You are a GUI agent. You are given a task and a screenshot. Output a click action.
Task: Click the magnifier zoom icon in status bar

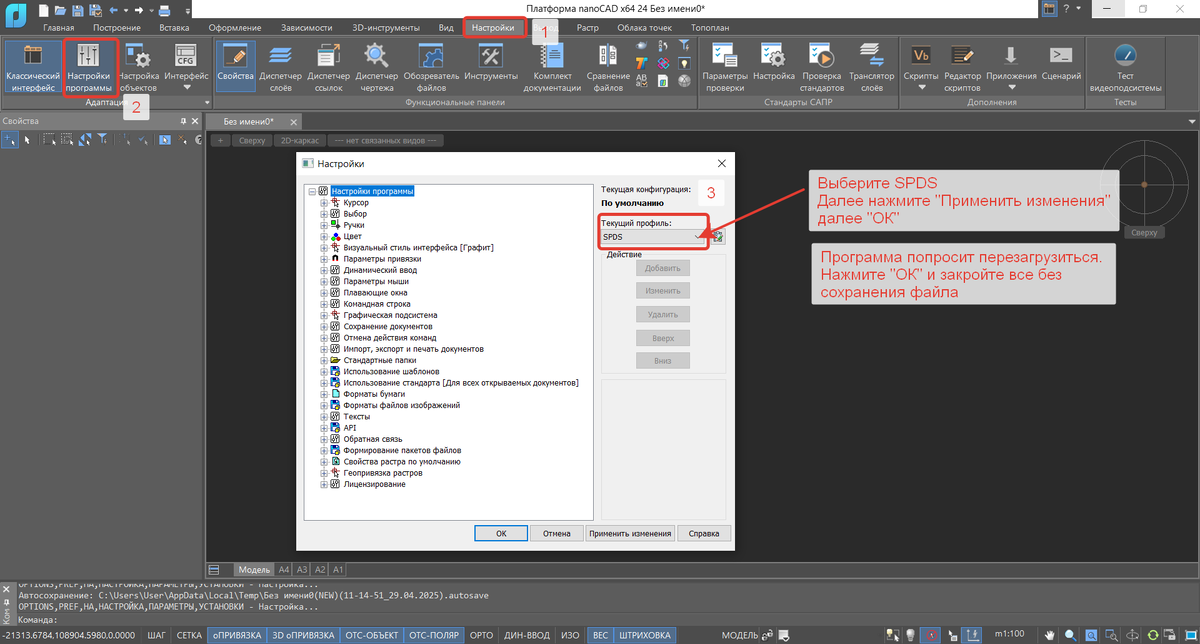(1071, 635)
